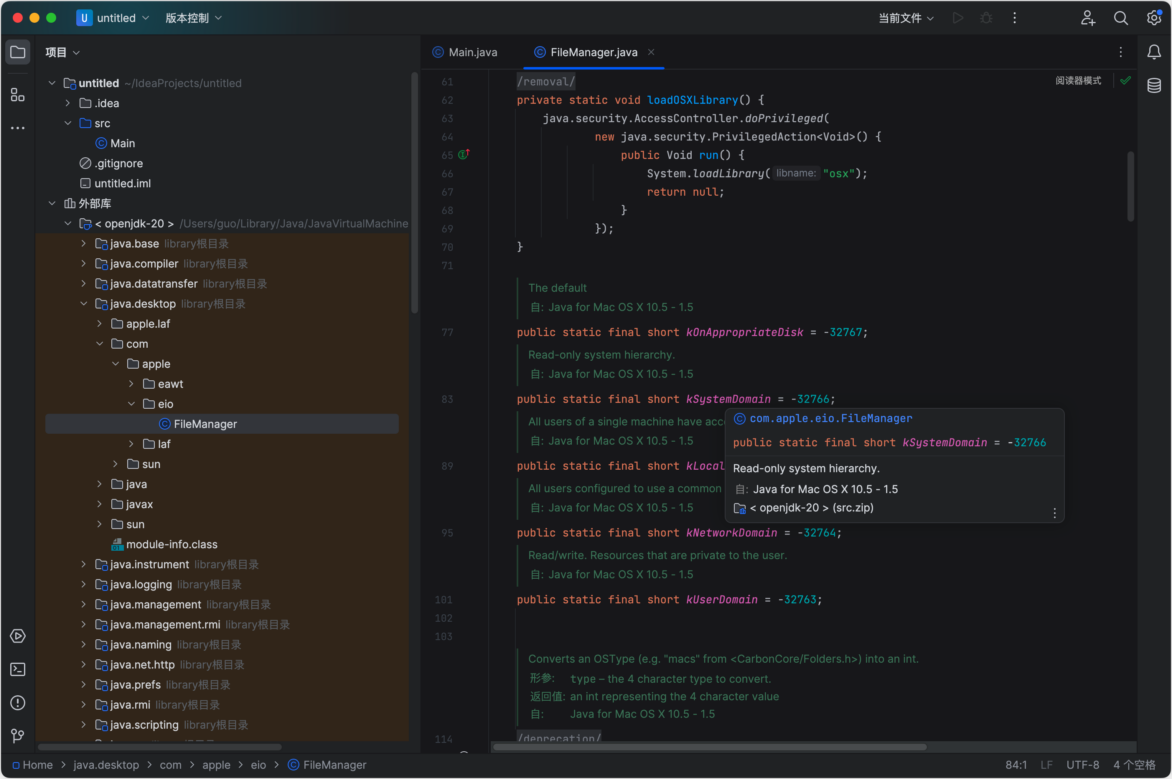Collapse the java.desktop library
1172x779 pixels.
point(84,304)
